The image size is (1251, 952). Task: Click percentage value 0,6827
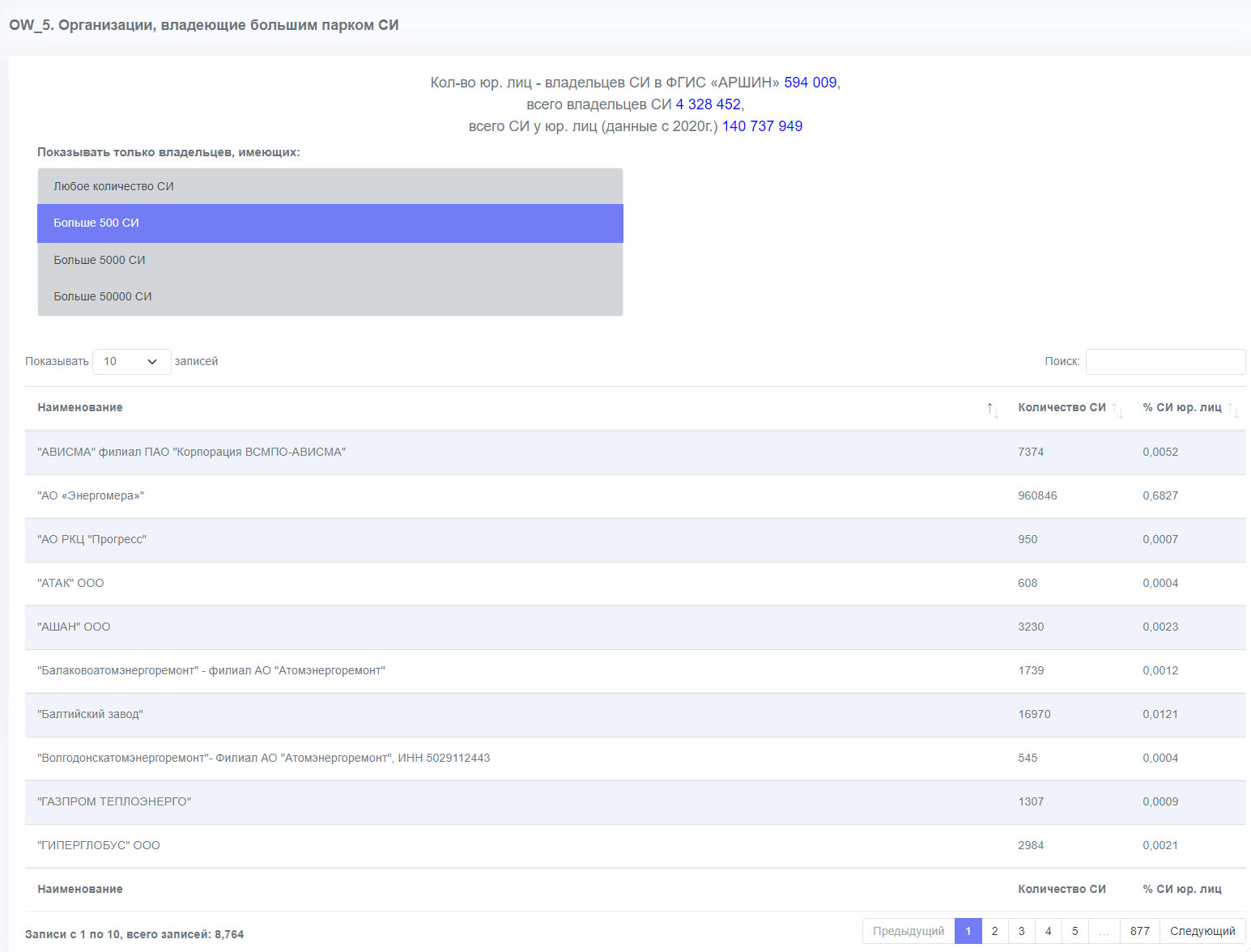tap(1160, 495)
